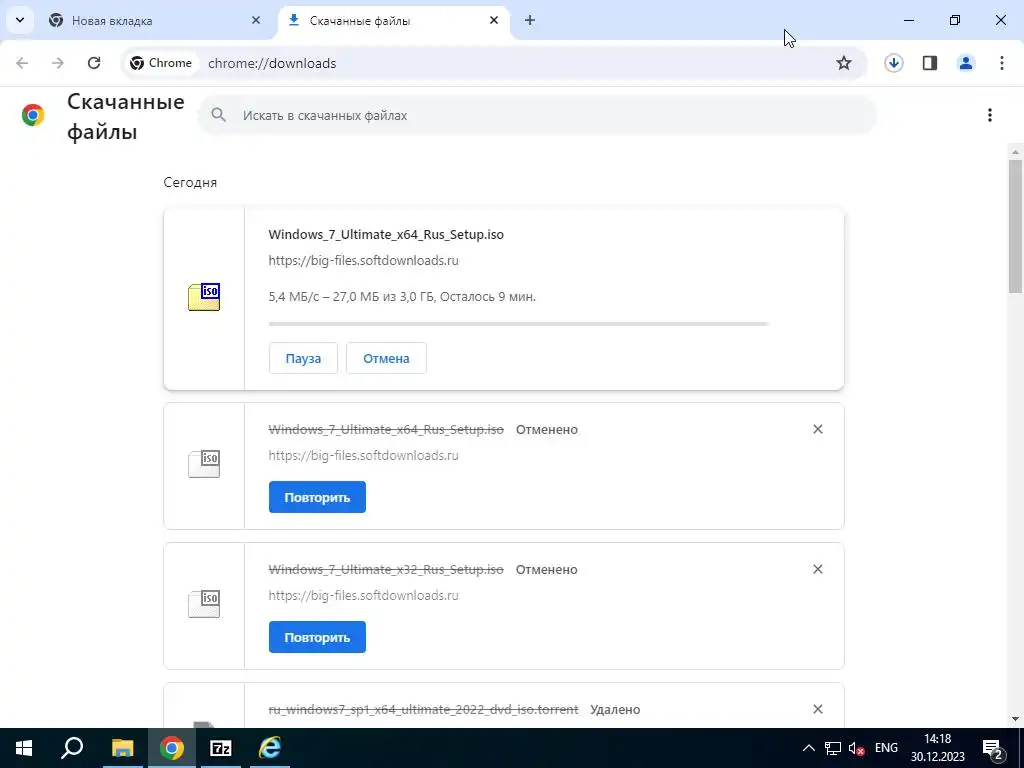This screenshot has width=1024, height=768.
Task: Click the Удалено status of the torrent entry
Action: pos(615,709)
